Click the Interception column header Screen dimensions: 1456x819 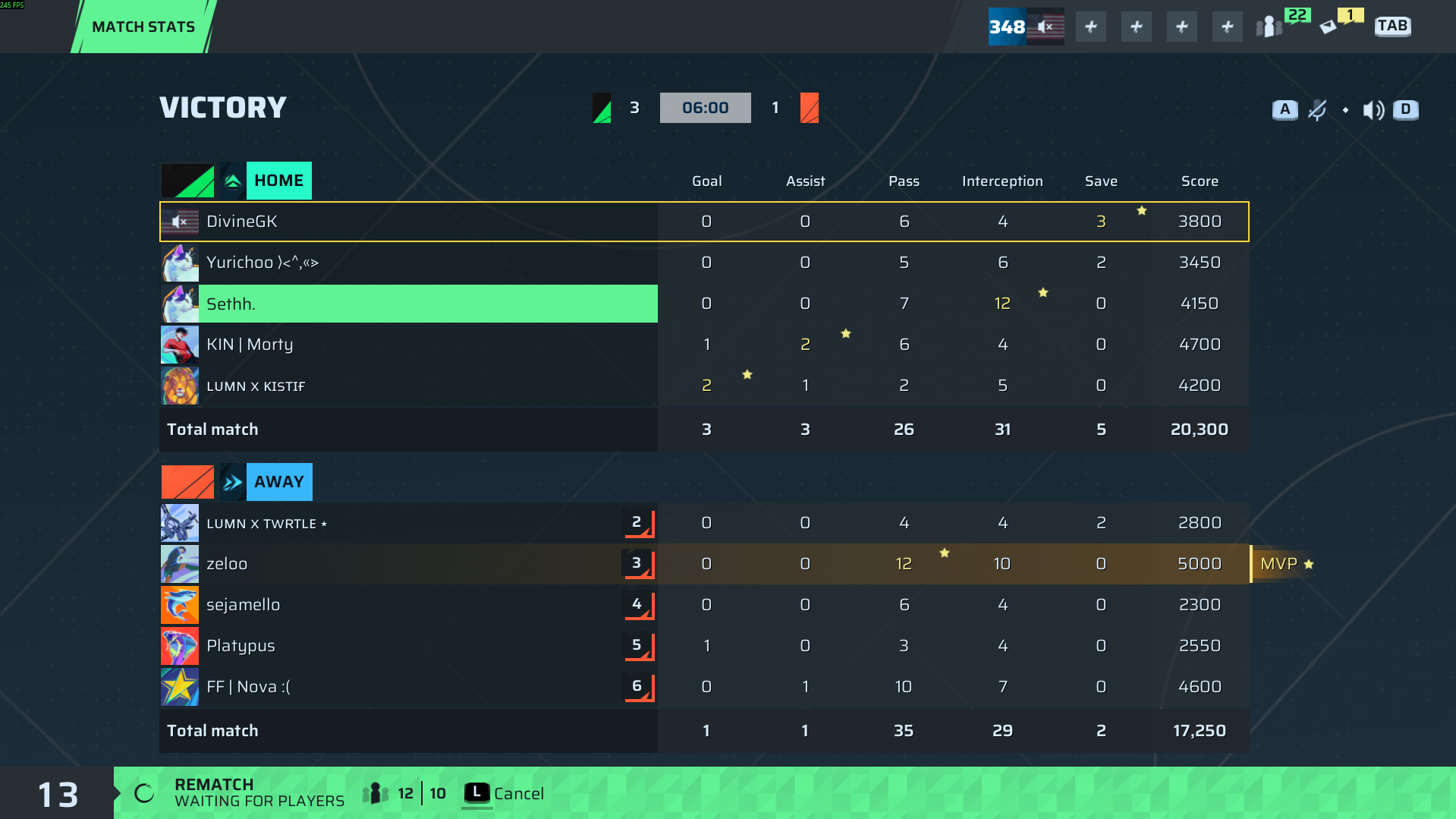tap(1002, 181)
